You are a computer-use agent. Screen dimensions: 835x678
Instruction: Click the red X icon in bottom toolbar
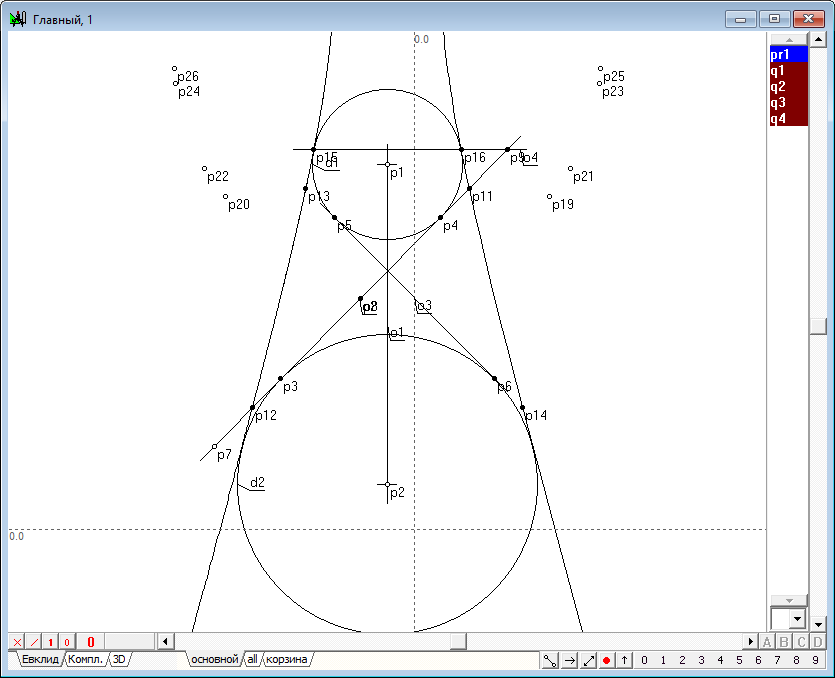[x=18, y=642]
